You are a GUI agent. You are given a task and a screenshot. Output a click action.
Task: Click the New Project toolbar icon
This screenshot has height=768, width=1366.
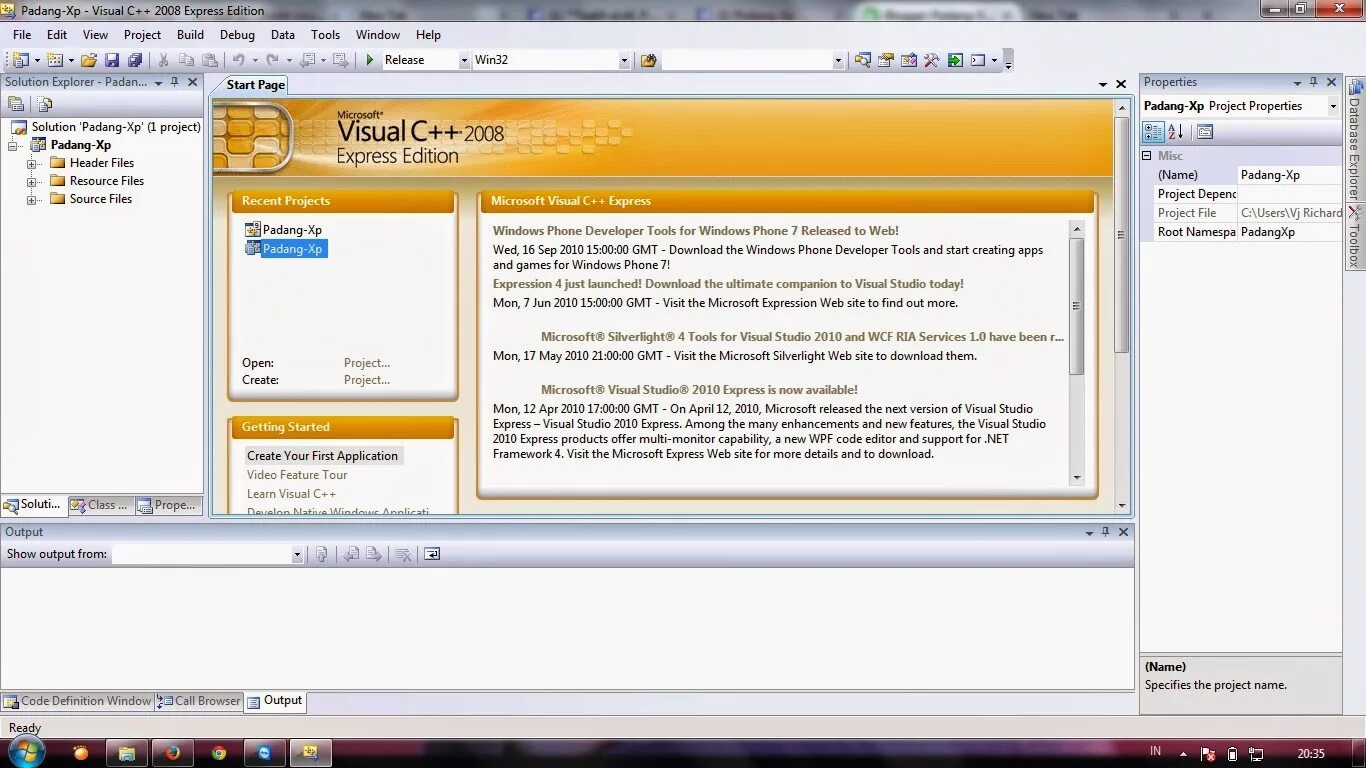[19, 60]
